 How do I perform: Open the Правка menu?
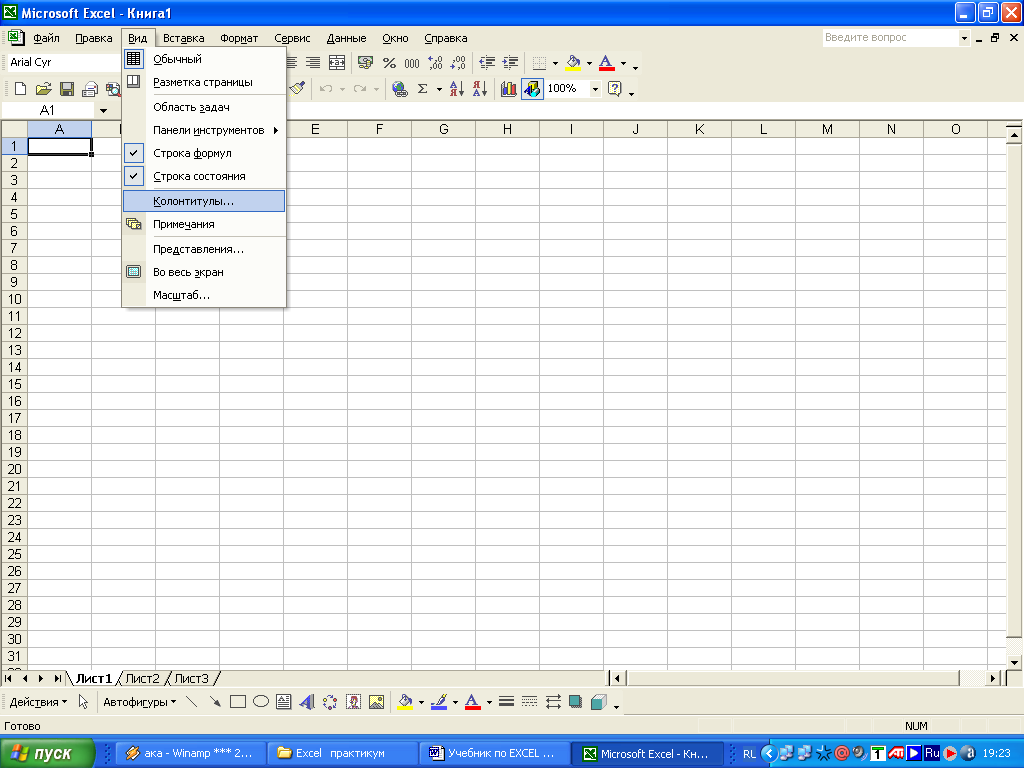(93, 39)
